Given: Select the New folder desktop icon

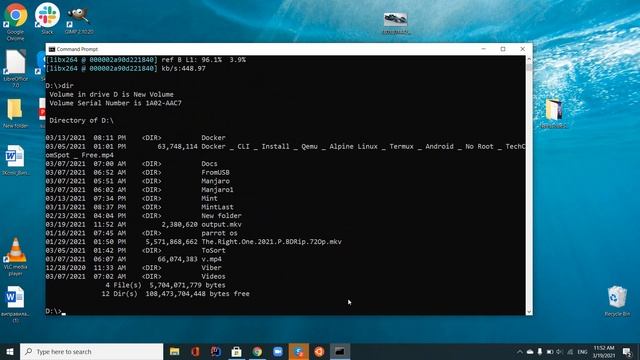Looking at the screenshot, I should 16,113.
